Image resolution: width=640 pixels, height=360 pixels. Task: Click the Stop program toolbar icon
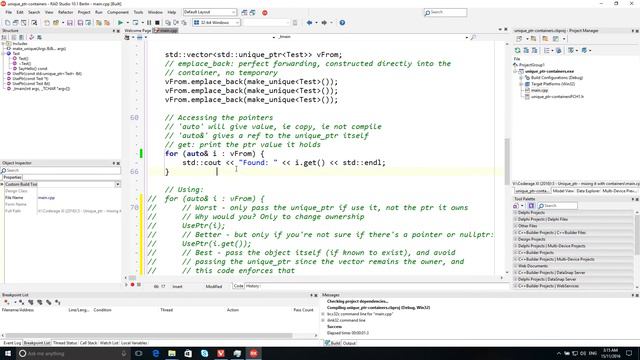pyautogui.click(x=157, y=23)
